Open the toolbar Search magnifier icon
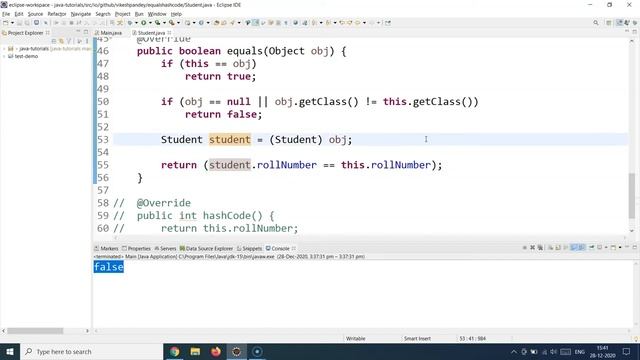This screenshot has height=360, width=640. pyautogui.click(x=596, y=23)
